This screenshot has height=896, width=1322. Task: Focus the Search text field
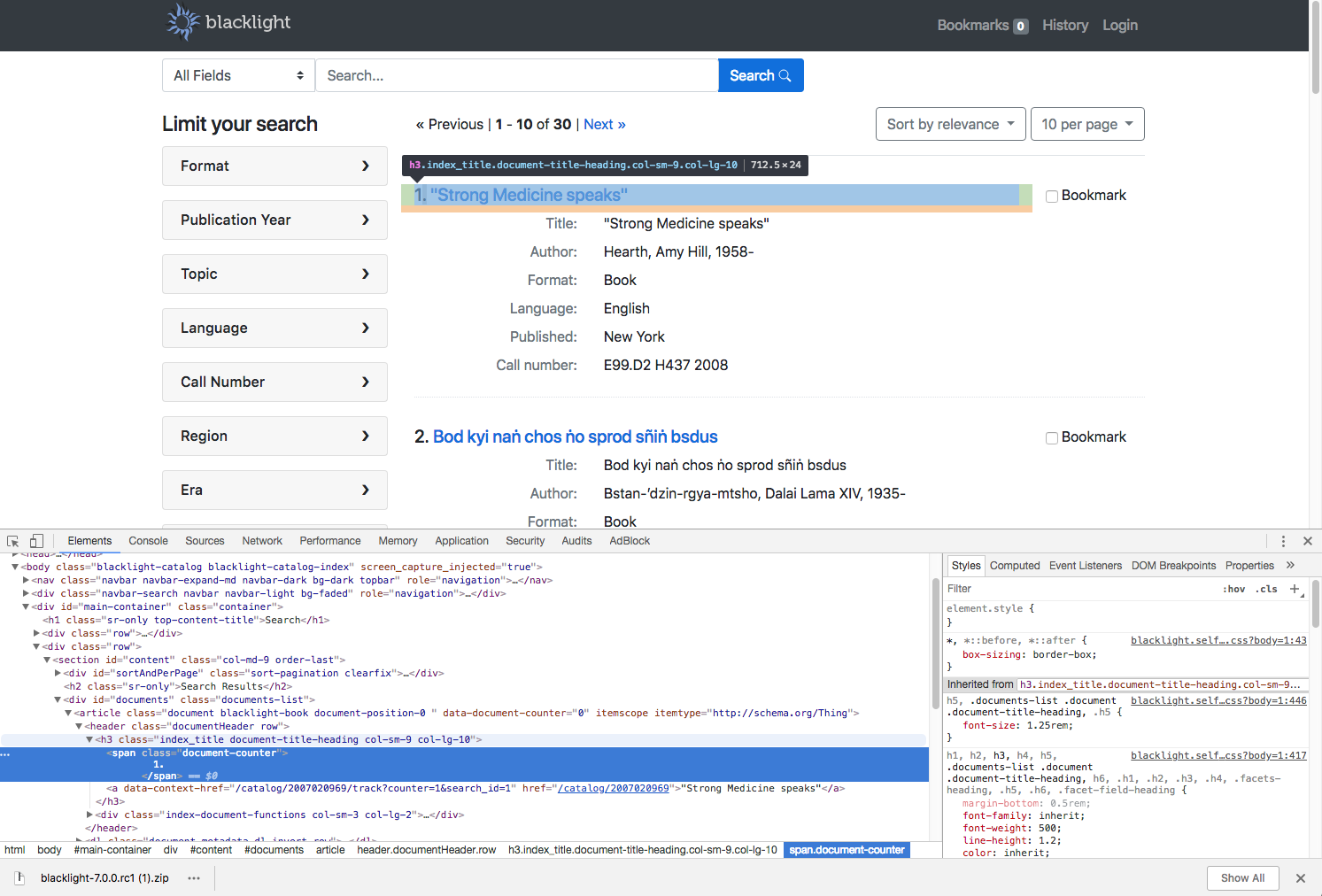517,75
